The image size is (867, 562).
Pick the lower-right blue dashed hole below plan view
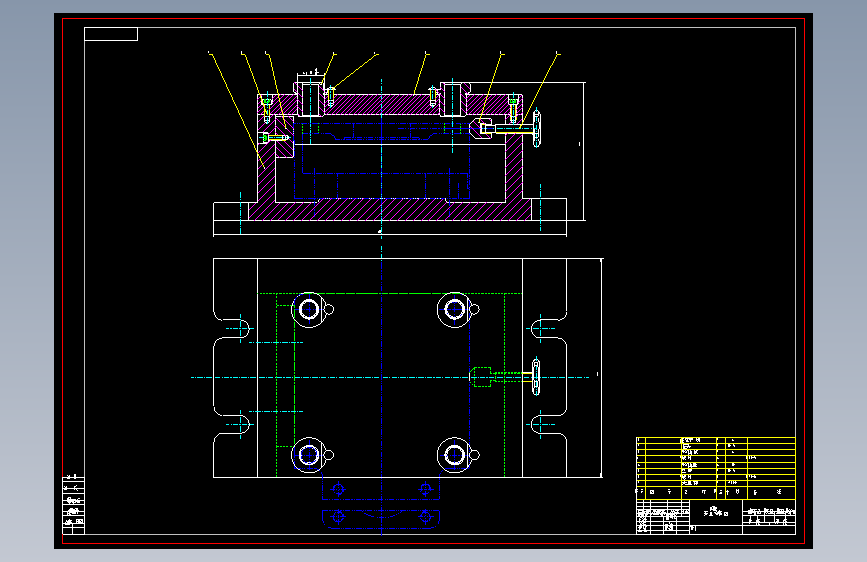click(x=425, y=517)
